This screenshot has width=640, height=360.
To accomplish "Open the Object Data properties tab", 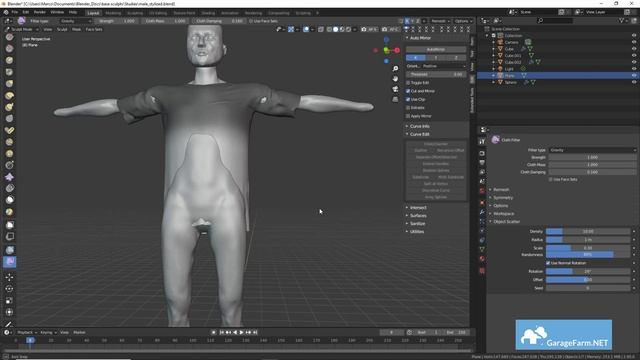I will click(482, 249).
